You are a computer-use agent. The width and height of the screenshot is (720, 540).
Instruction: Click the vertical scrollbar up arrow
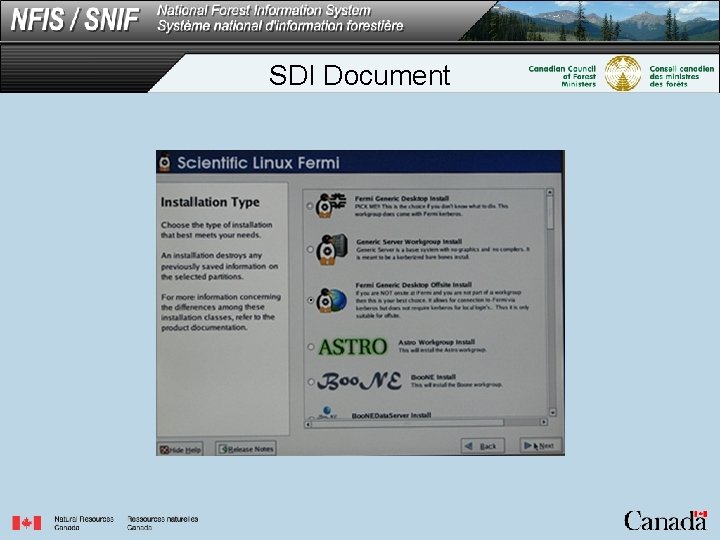pos(550,192)
